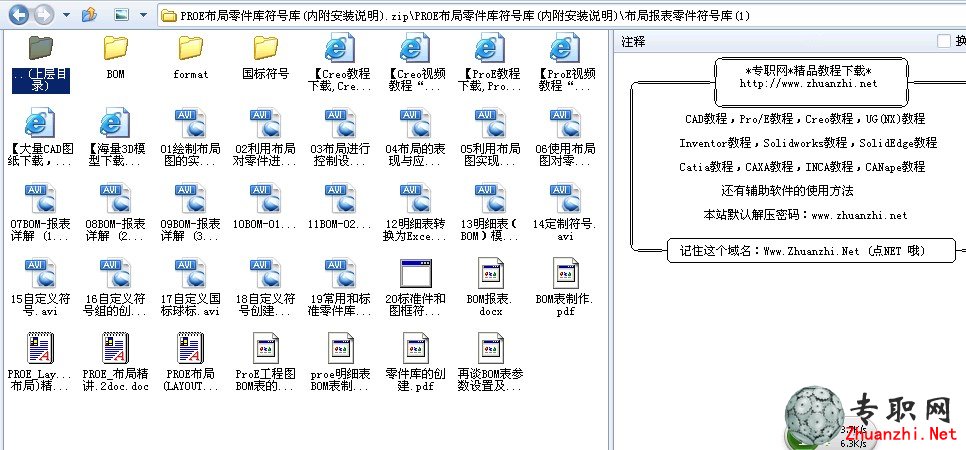Click the Inventor教程，Solidworks教程 comment line
The width and height of the screenshot is (966, 450).
(808, 143)
